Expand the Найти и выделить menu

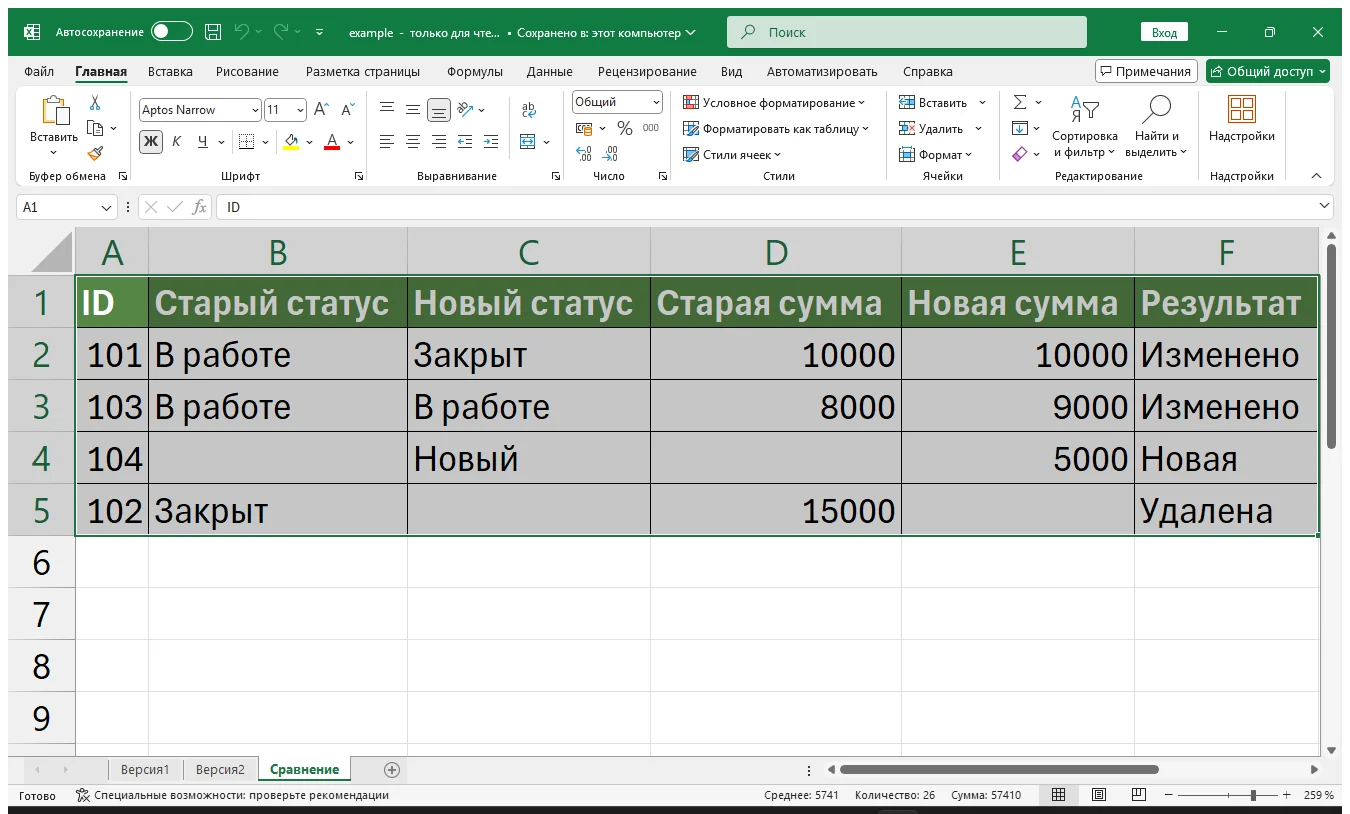tap(1156, 127)
